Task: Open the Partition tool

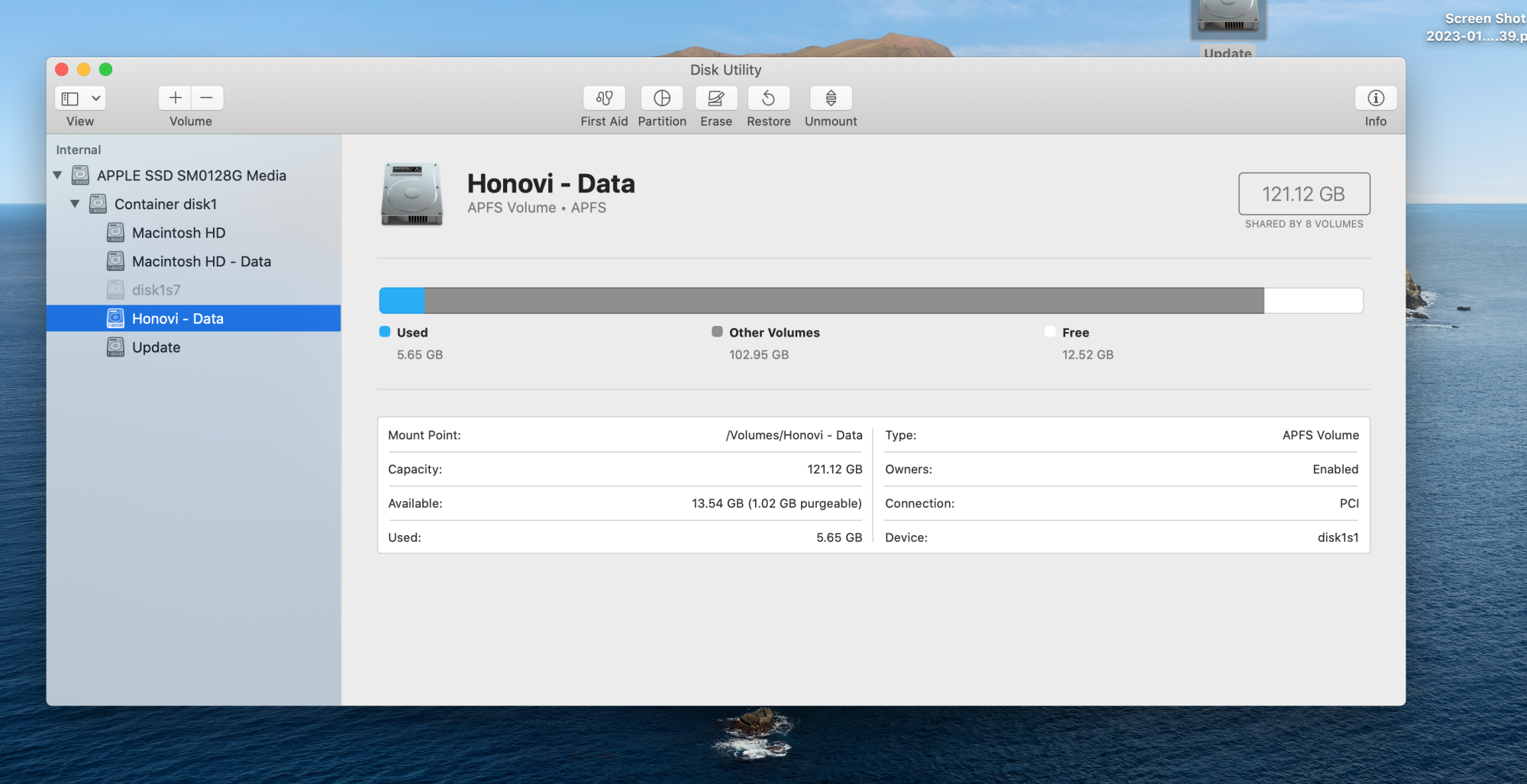Action: tap(662, 98)
